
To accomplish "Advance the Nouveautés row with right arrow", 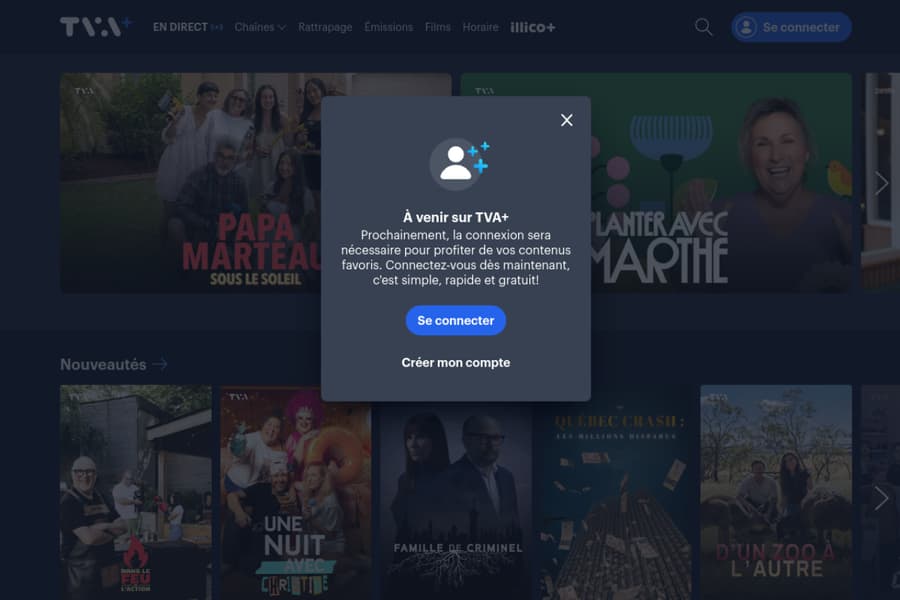I will pos(881,498).
